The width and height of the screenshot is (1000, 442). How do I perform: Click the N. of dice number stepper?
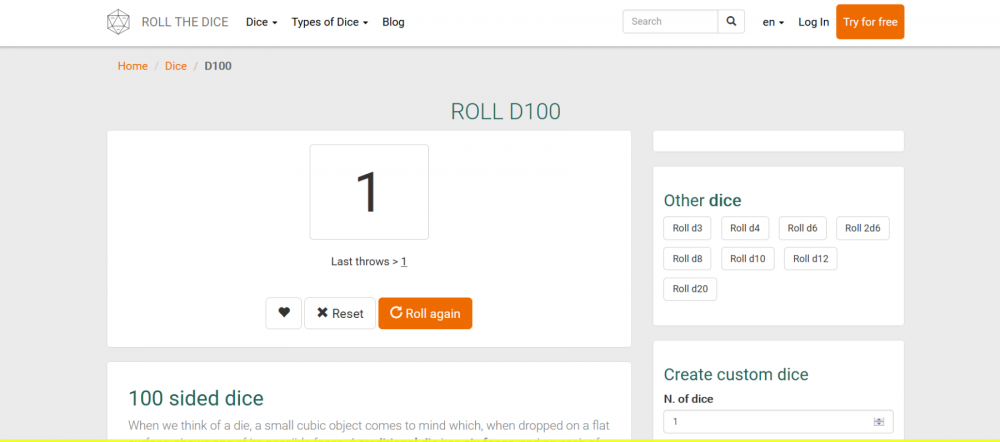(879, 422)
